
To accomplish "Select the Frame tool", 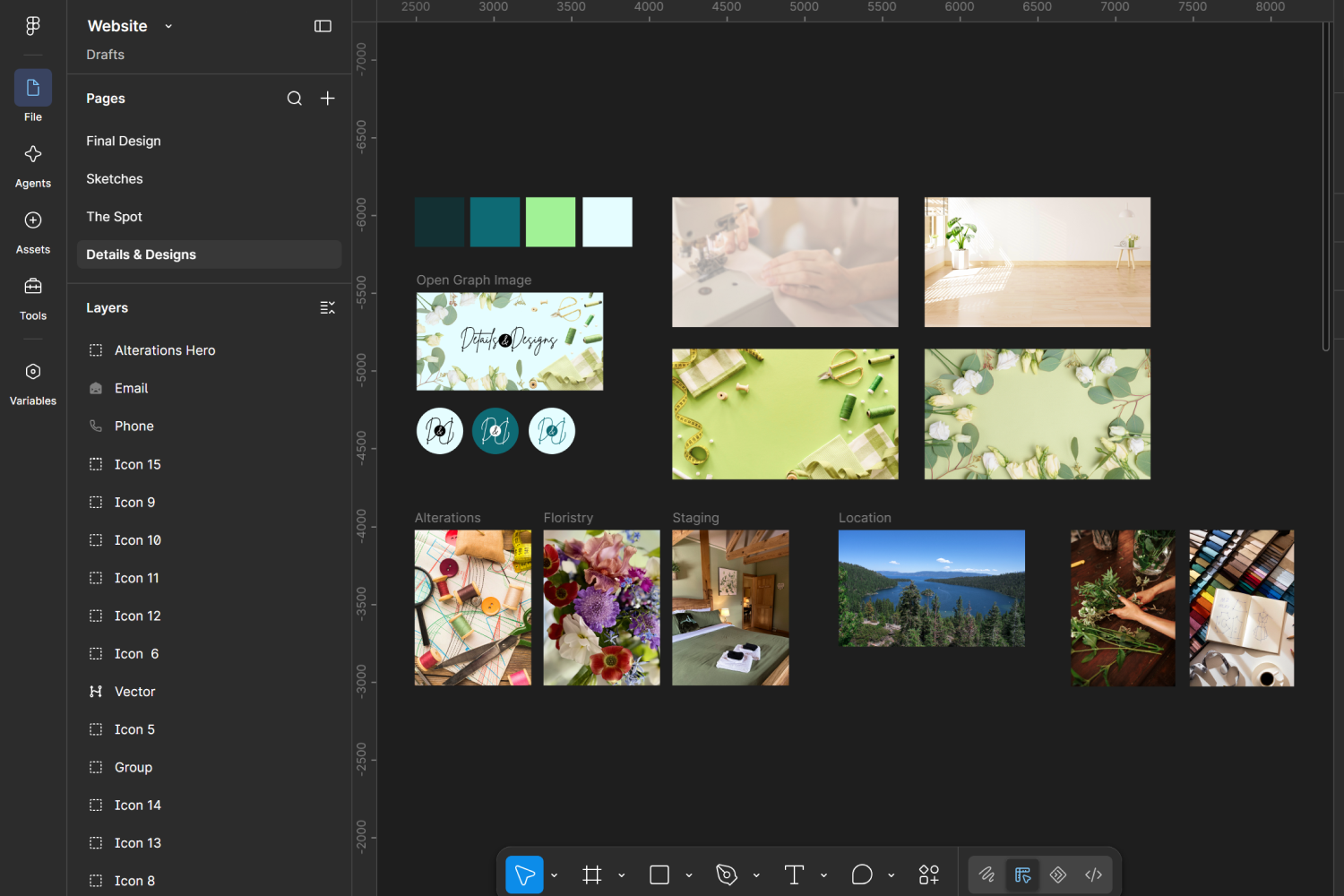I will 592,874.
